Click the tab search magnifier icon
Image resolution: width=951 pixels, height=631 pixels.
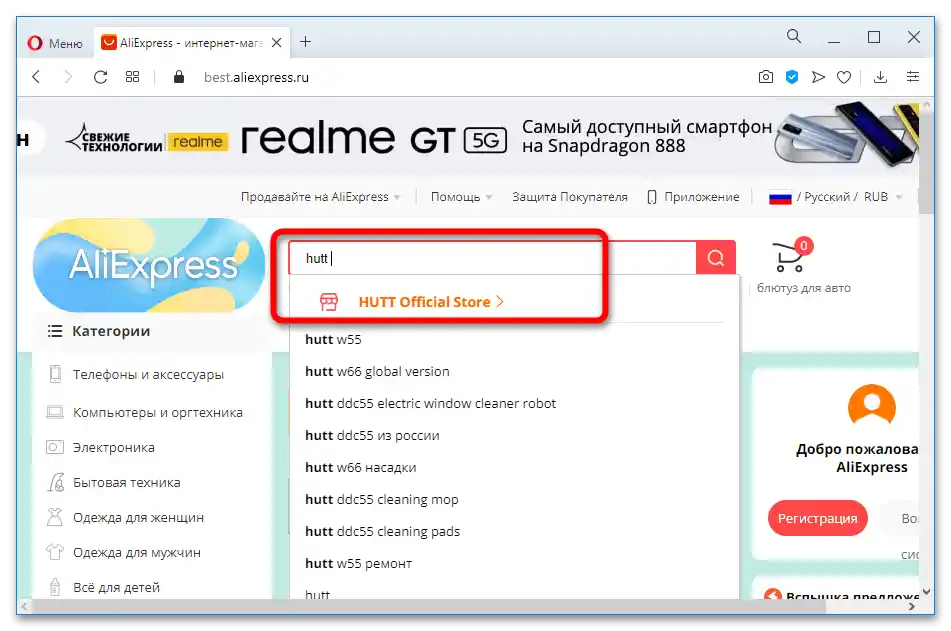793,36
